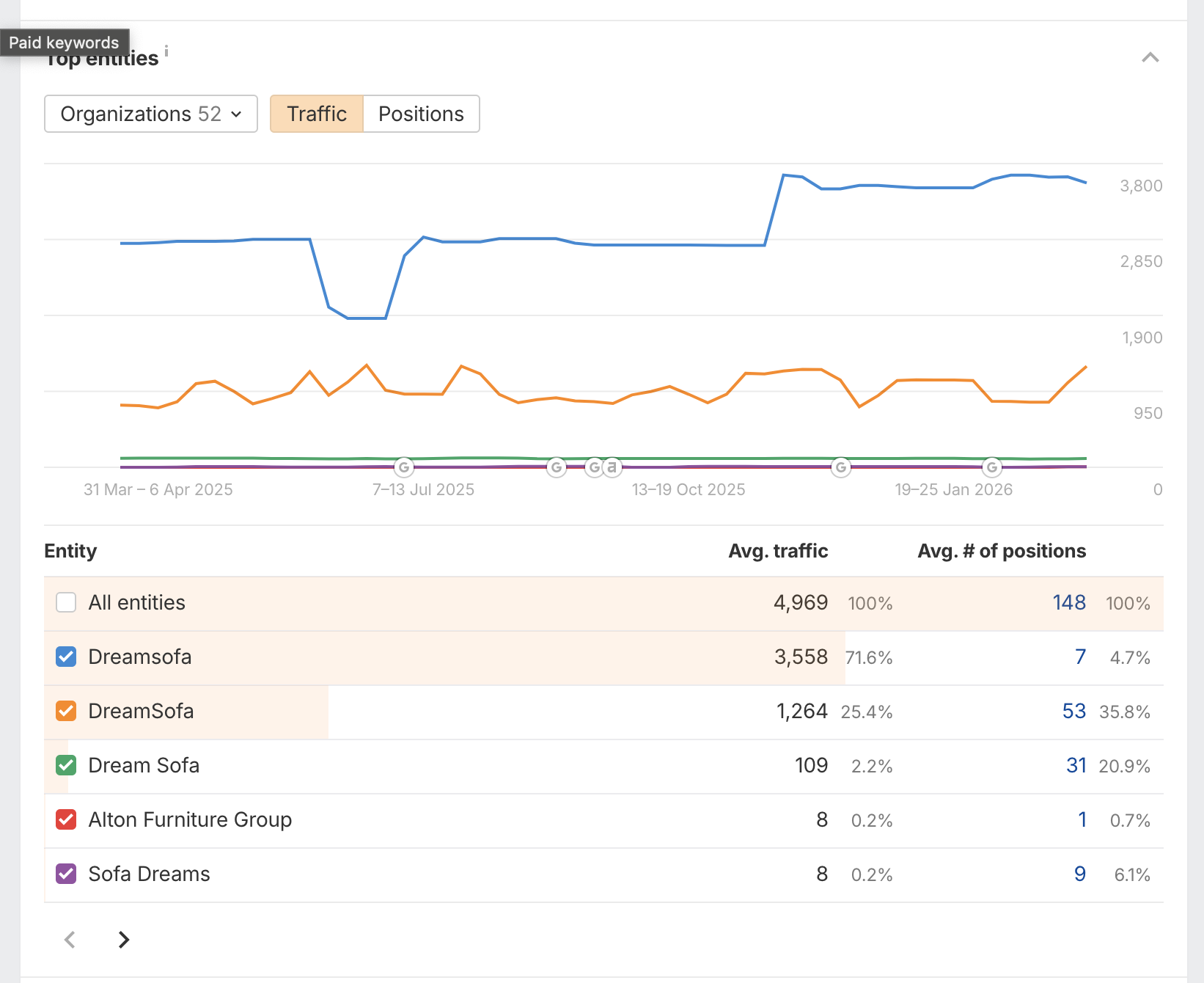Click the Google update marker near July 2025
The height and width of the screenshot is (983, 1204).
pos(404,467)
